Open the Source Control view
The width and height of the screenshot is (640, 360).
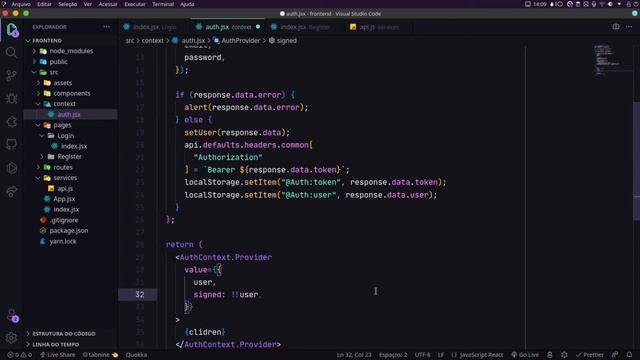(x=11, y=76)
